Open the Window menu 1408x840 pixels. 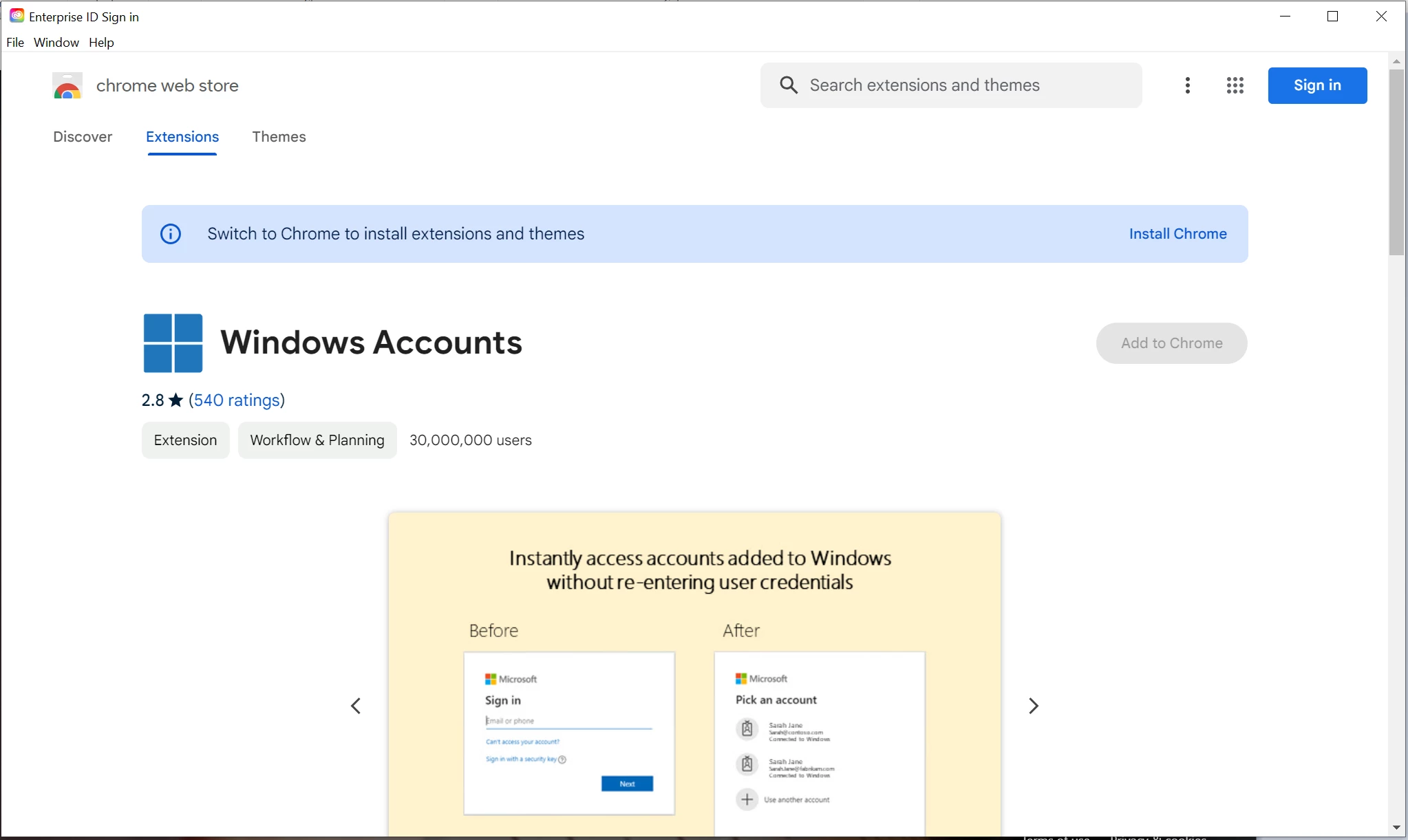click(x=56, y=43)
